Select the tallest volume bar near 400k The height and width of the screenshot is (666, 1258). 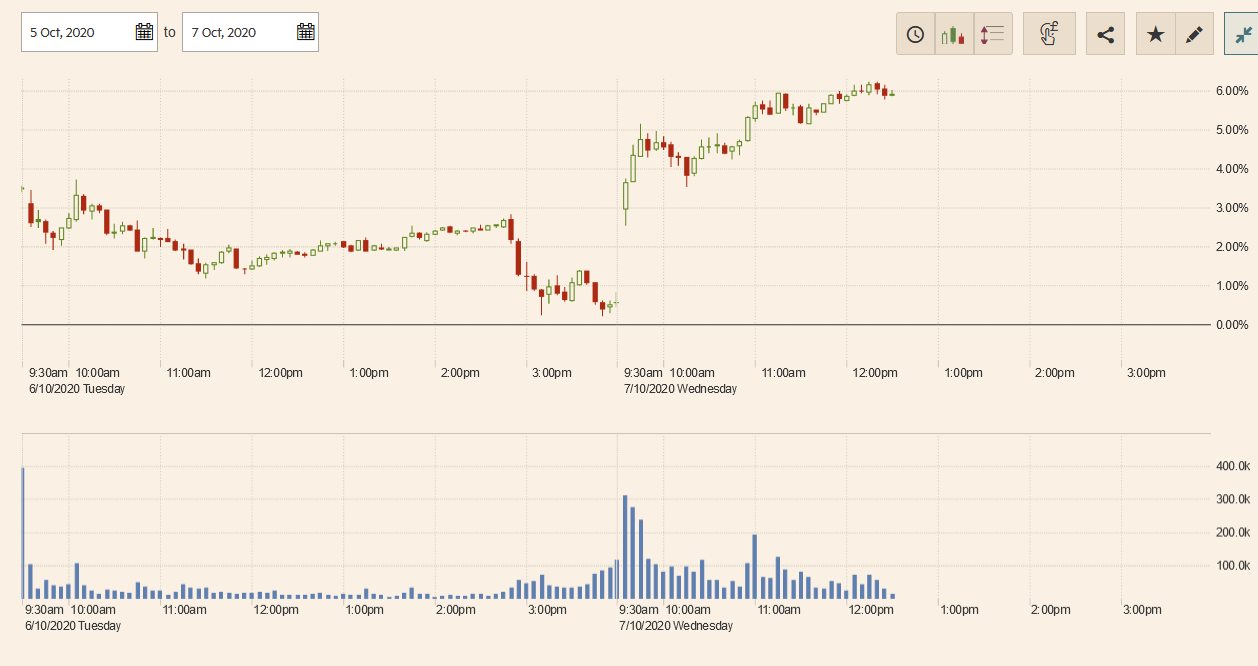coord(23,532)
